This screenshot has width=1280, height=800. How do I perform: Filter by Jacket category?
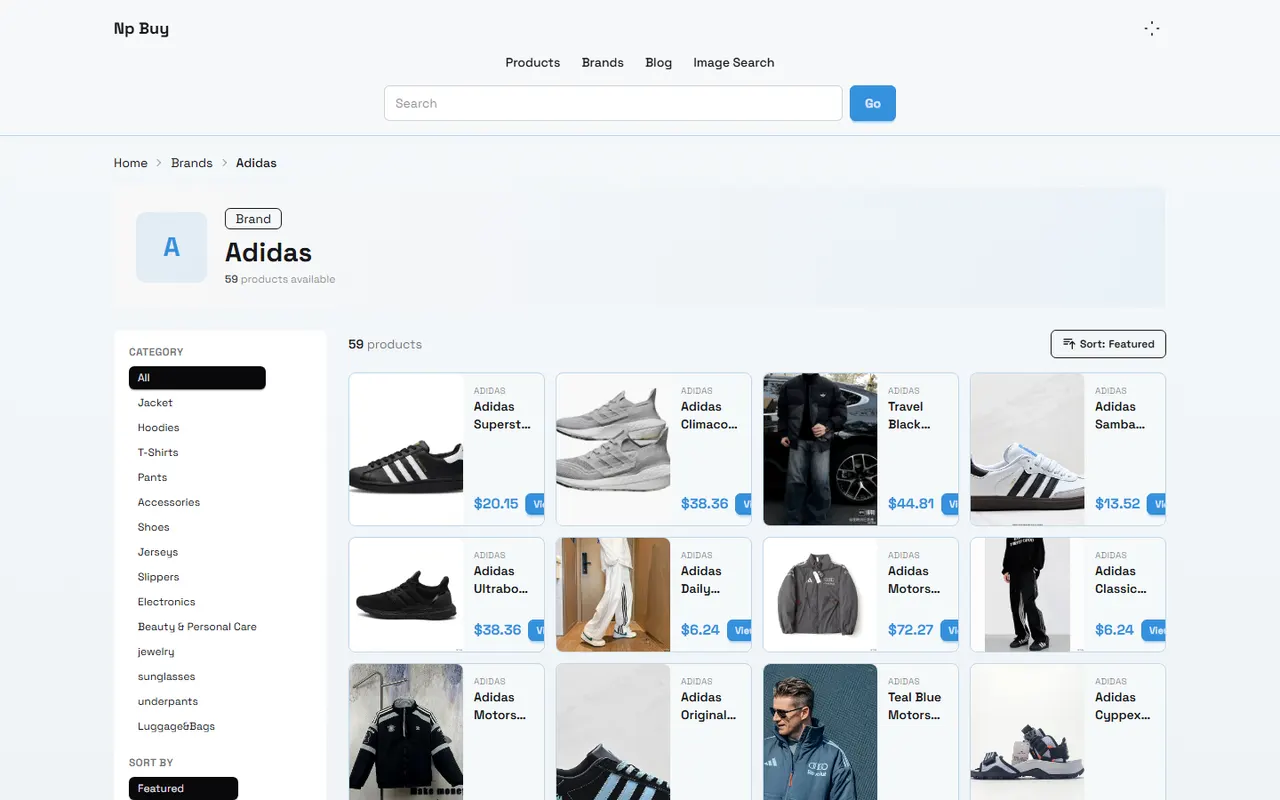155,403
